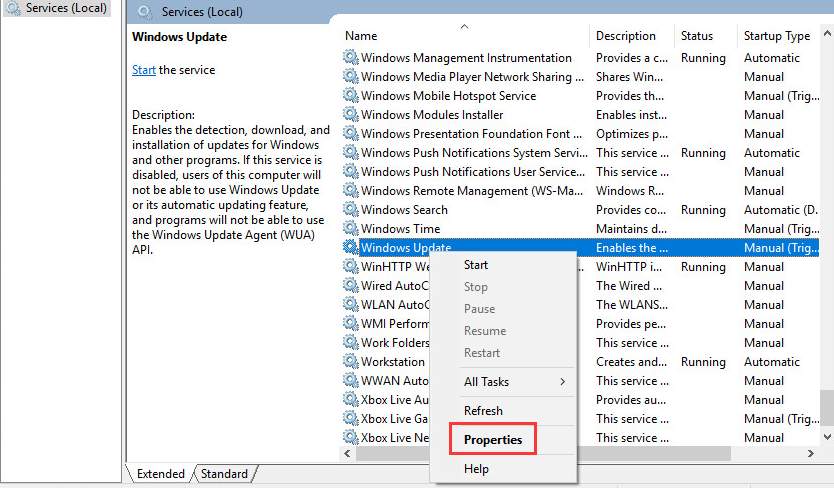Select Refresh in the context menu

pos(483,410)
